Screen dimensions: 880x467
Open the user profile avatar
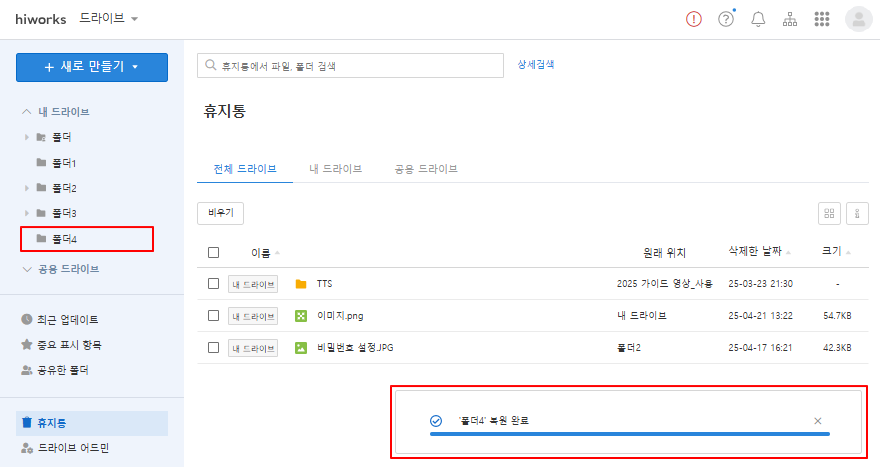(858, 19)
